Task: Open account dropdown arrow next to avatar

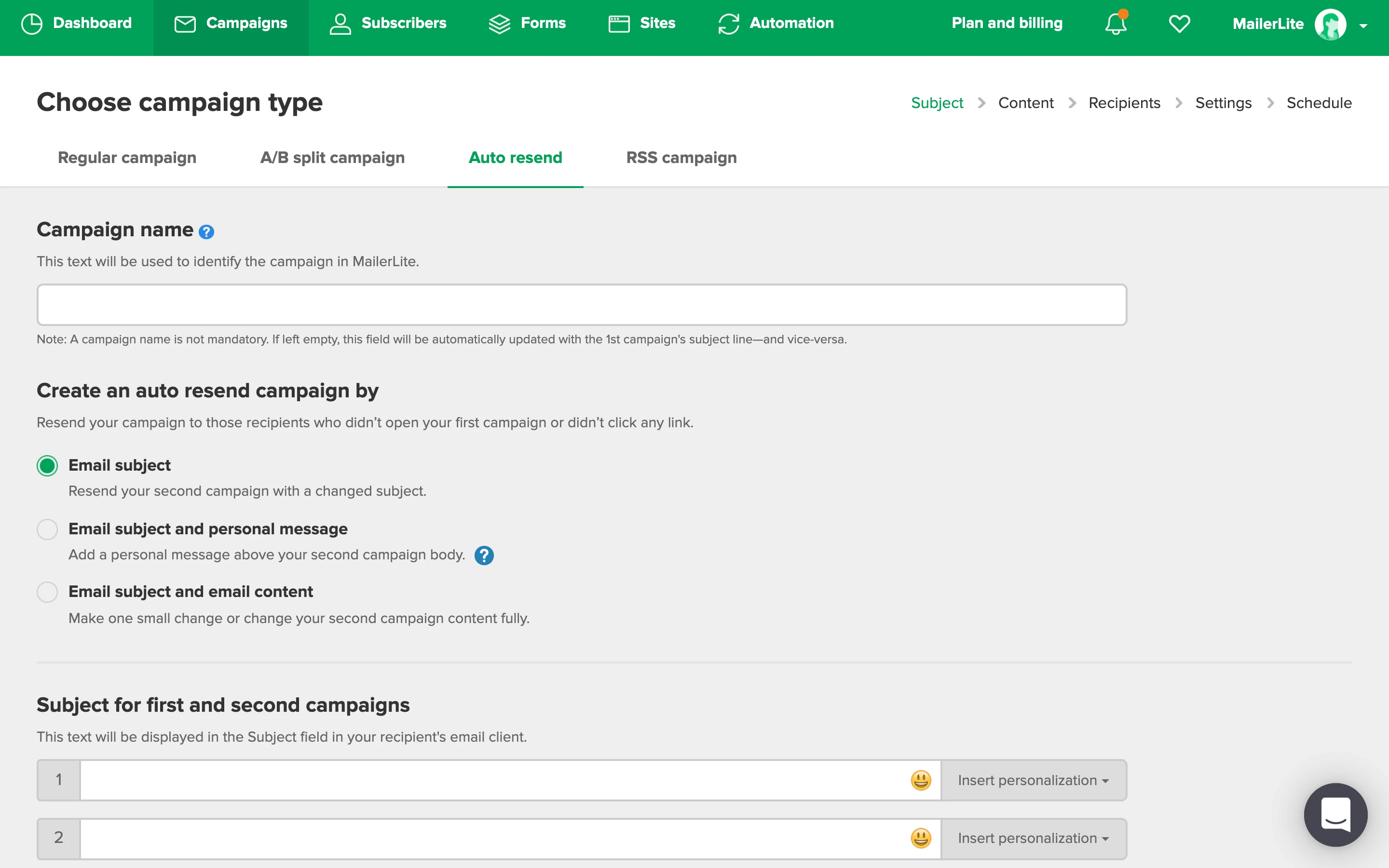Action: [x=1363, y=26]
